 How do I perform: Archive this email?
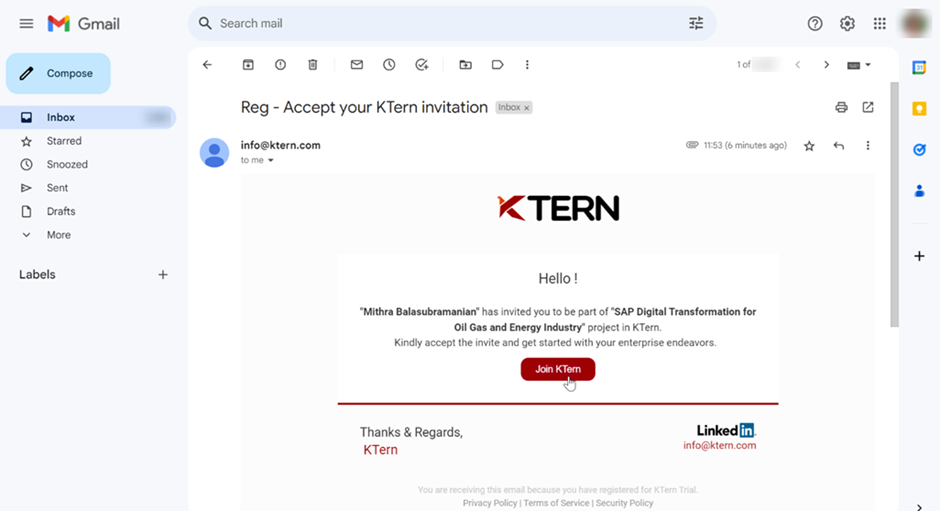pos(248,65)
